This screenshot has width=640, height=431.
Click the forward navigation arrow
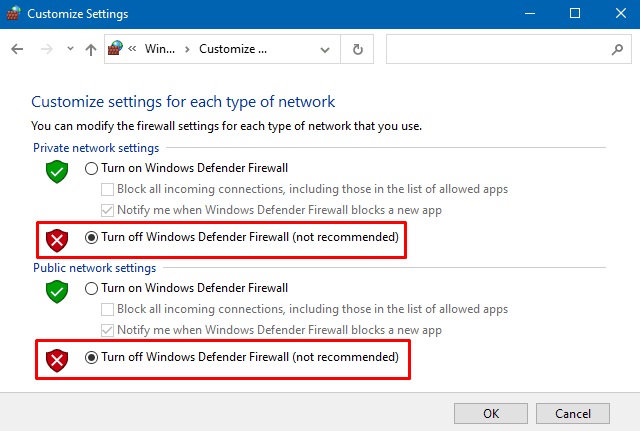[x=47, y=49]
